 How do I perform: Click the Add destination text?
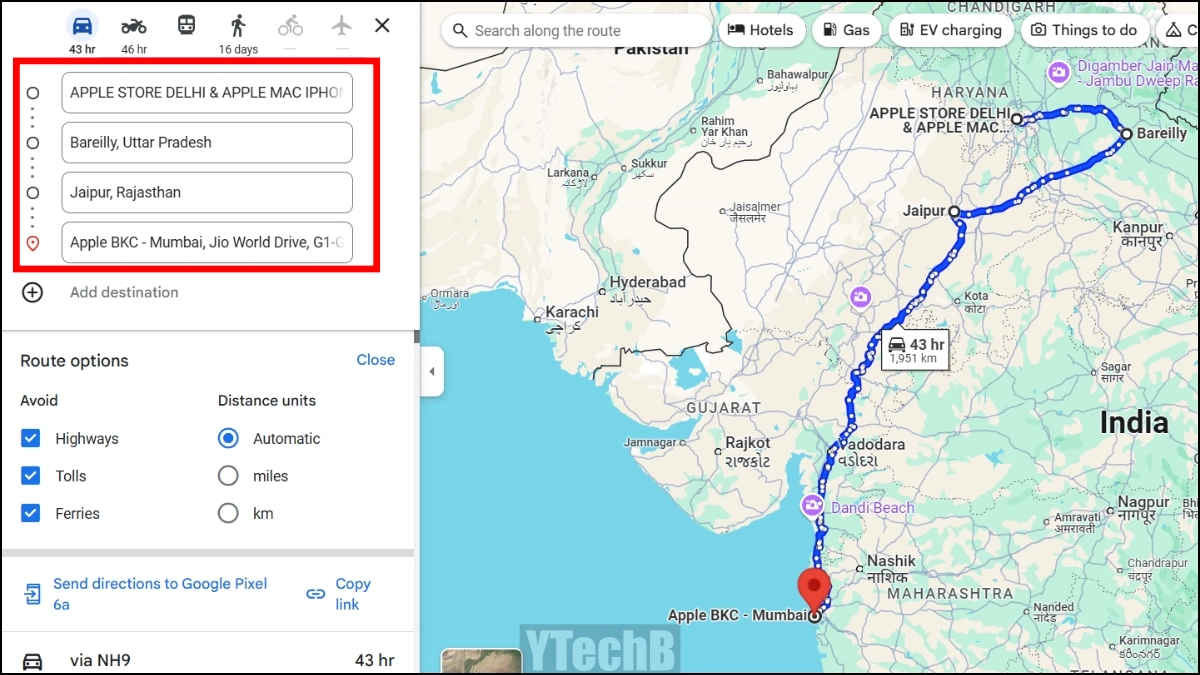(x=124, y=292)
